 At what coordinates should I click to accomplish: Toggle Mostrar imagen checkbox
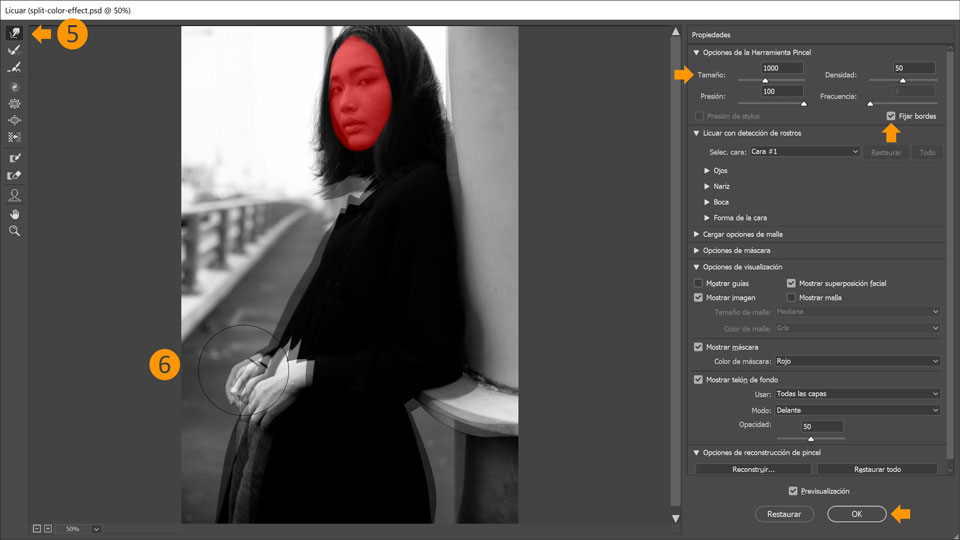698,298
